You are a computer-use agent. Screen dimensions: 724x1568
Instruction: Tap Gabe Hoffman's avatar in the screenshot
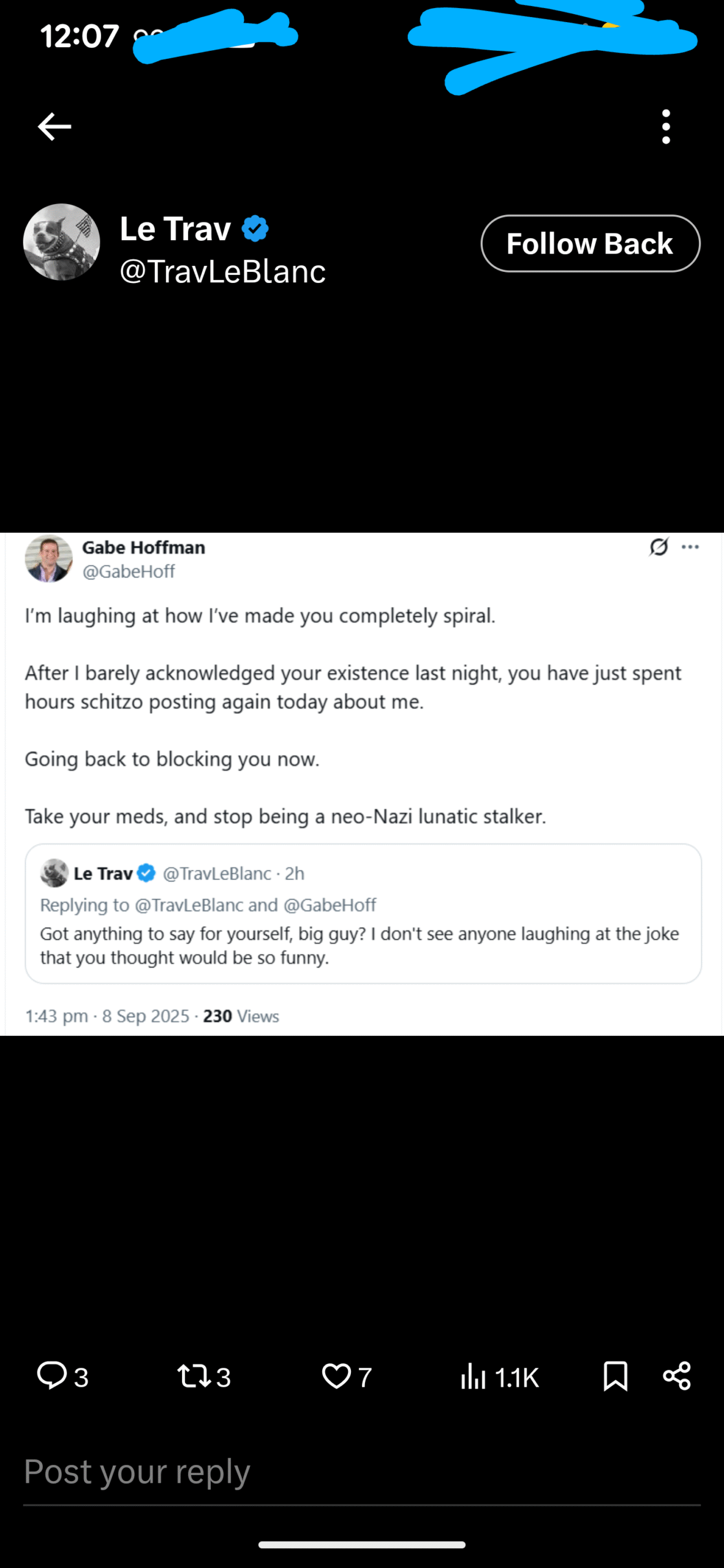click(48, 559)
